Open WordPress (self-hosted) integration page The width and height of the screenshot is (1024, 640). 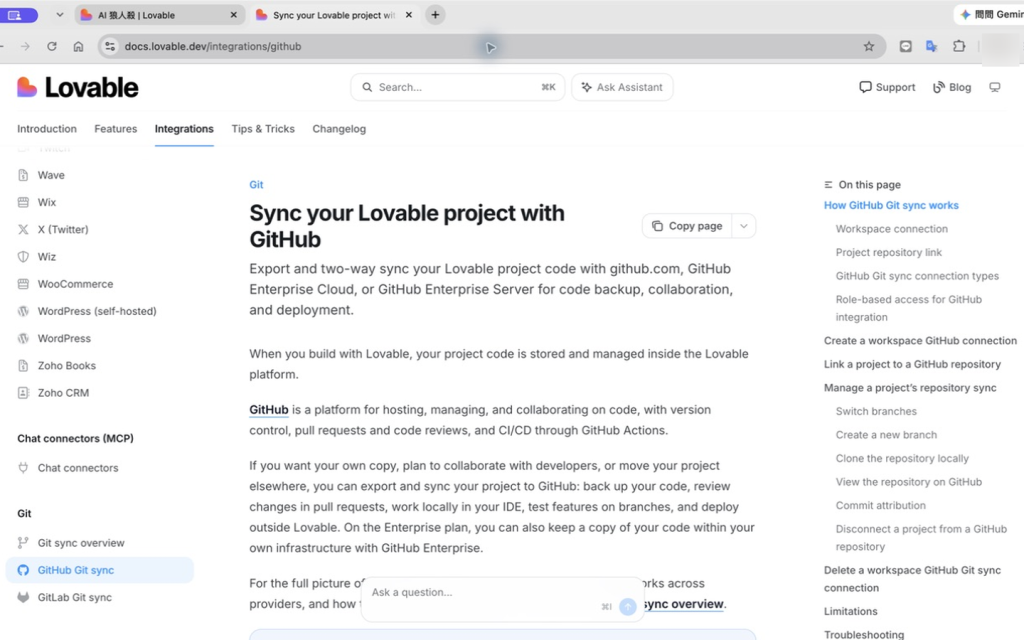pyautogui.click(x=97, y=312)
